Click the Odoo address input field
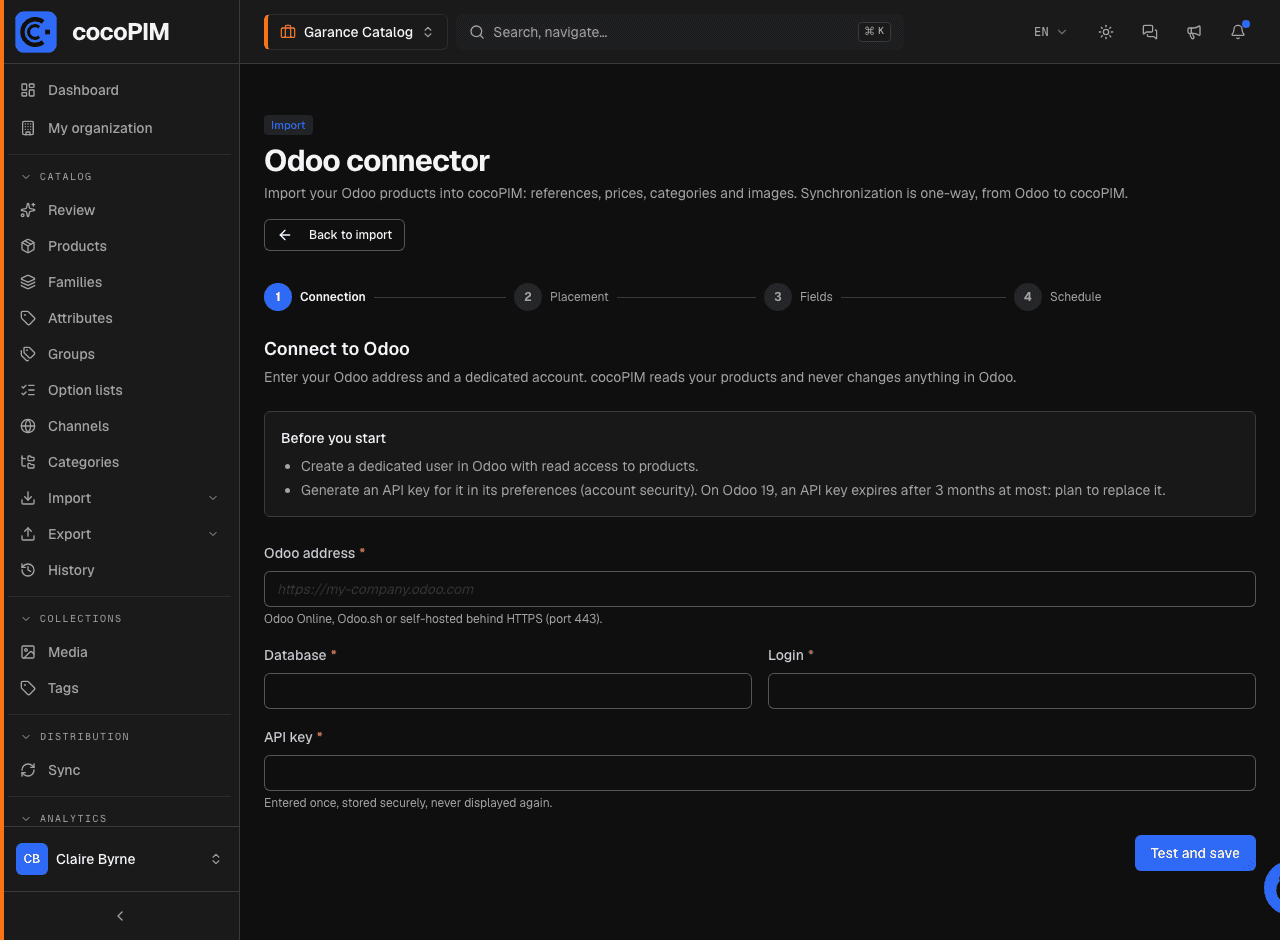 pyautogui.click(x=760, y=589)
